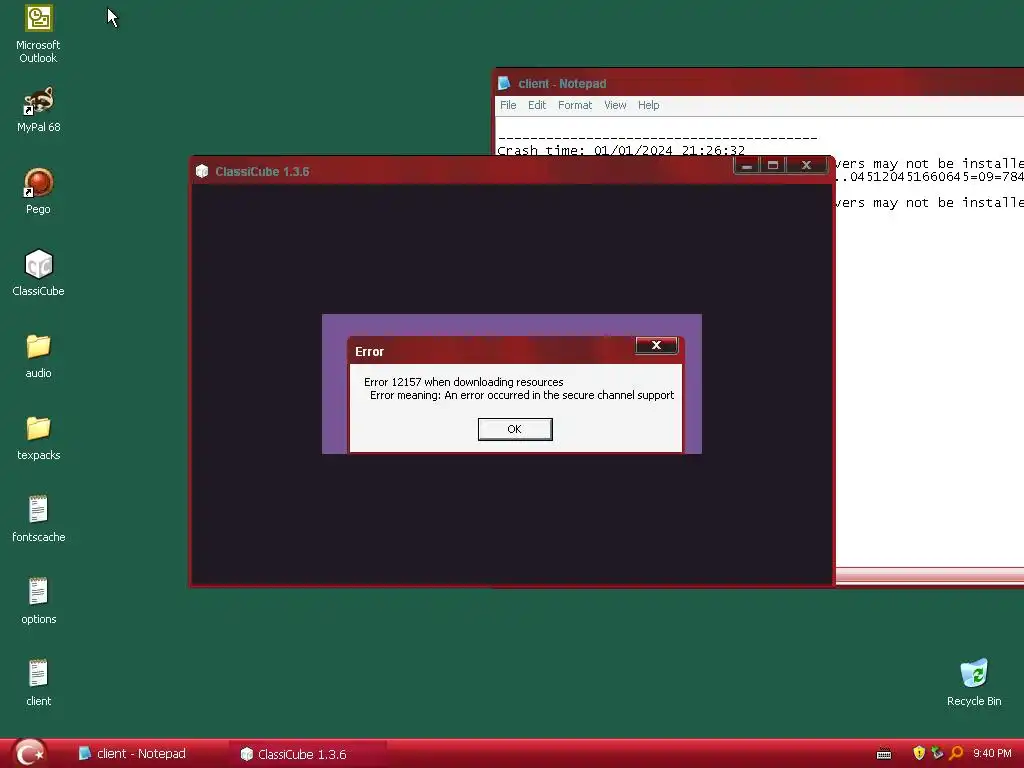
Task: Select the texpacks folder on desktop
Action: 39,438
